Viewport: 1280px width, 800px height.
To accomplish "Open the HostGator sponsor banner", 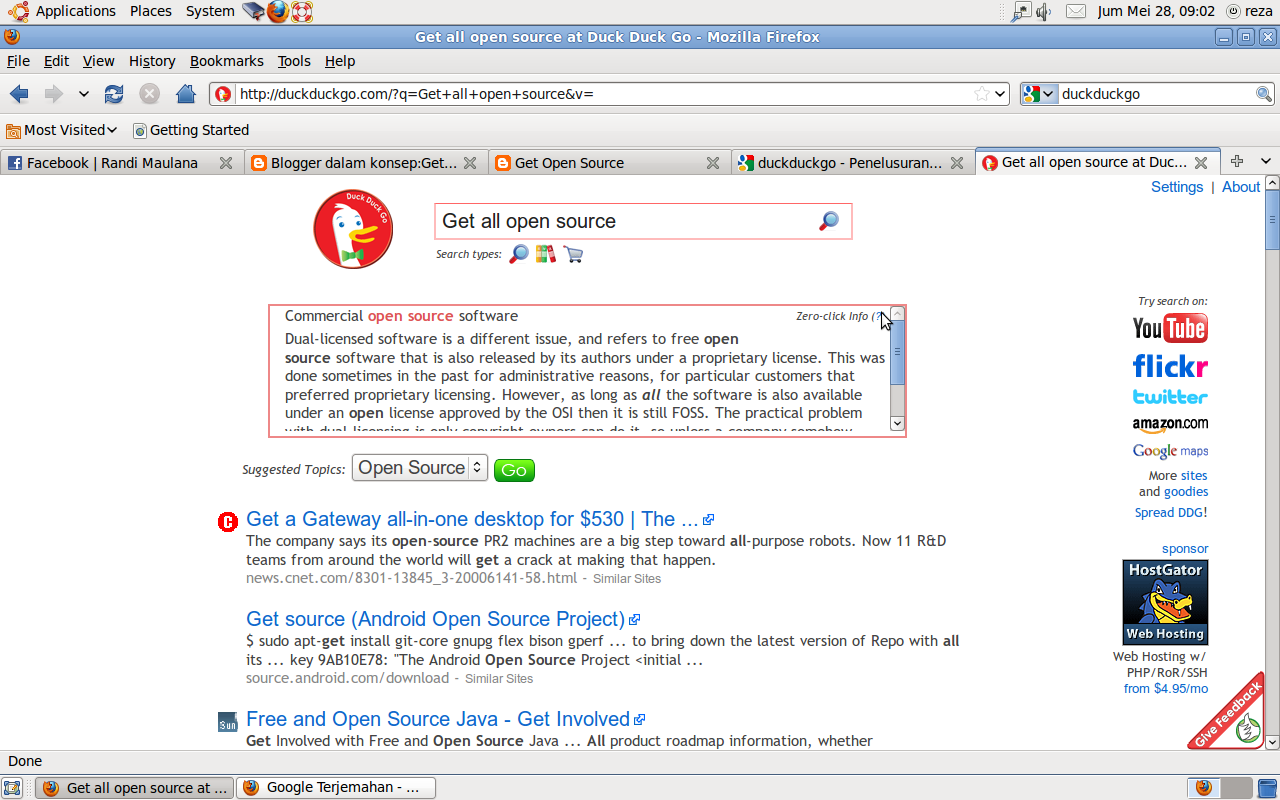I will [1165, 602].
